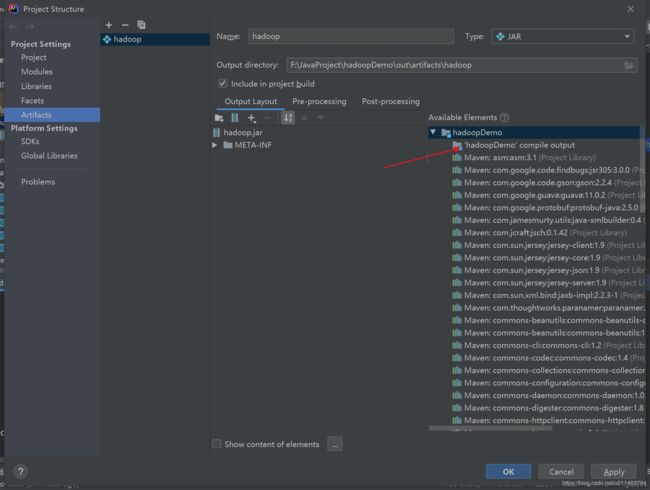The image size is (650, 490).
Task: Add copy of element plus icon
Action: pyautogui.click(x=252, y=118)
